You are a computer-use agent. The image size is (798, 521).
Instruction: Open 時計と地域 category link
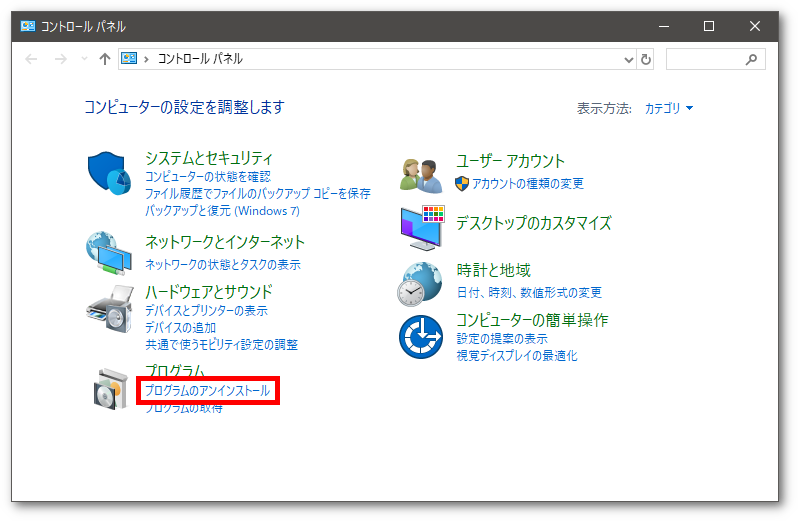pos(493,270)
